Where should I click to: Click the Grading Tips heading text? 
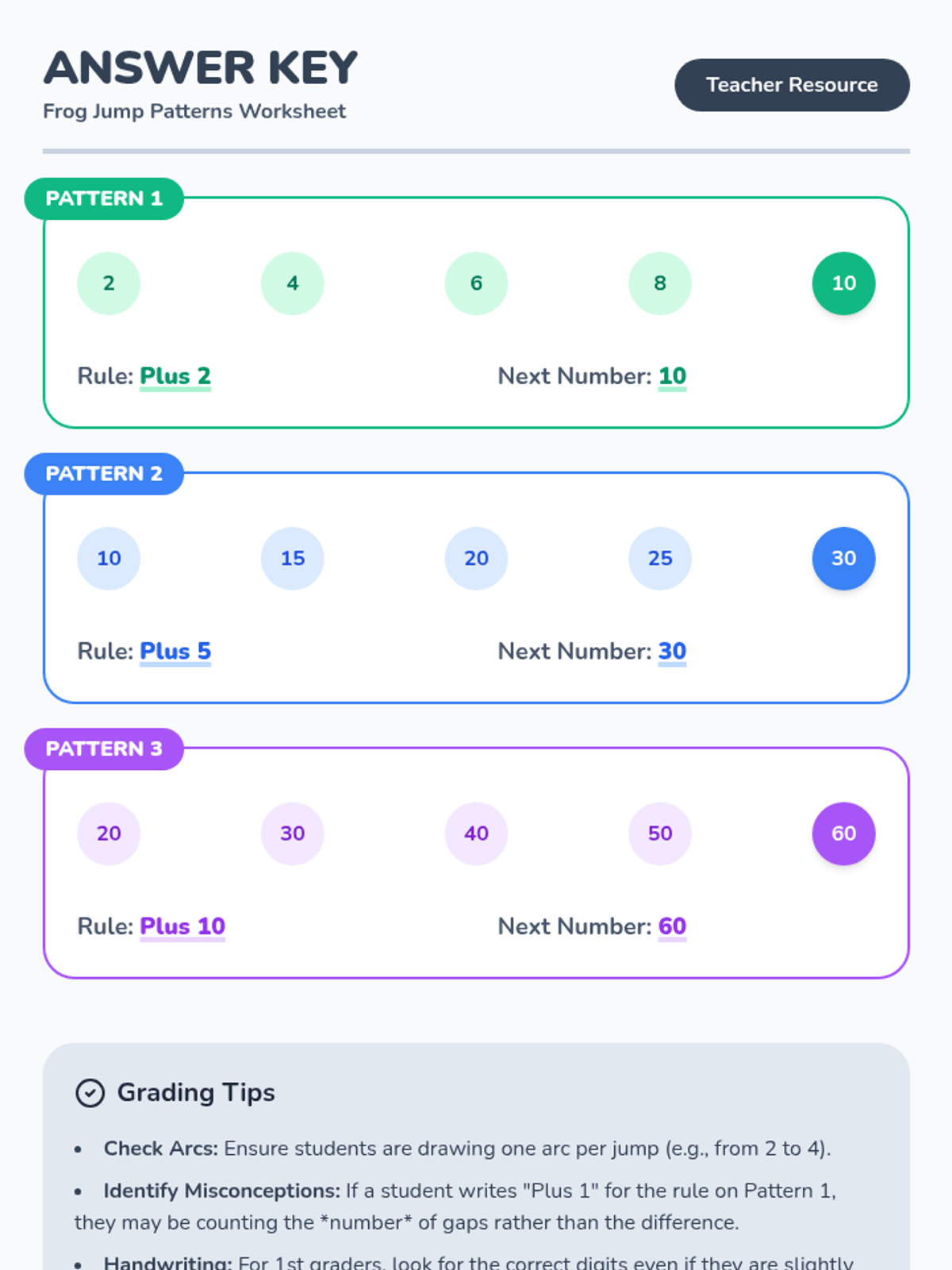(x=196, y=1093)
